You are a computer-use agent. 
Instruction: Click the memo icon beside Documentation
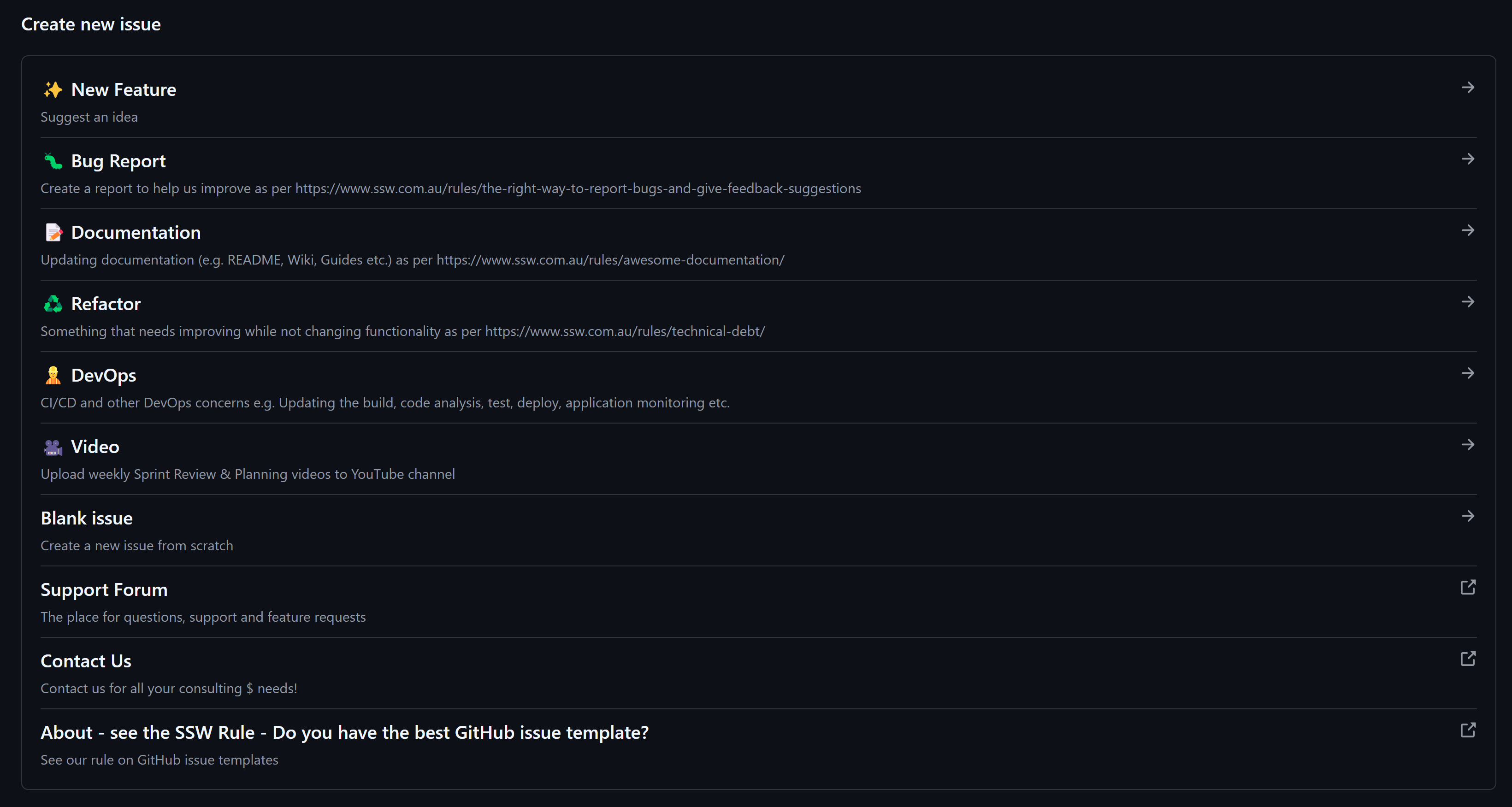point(53,232)
